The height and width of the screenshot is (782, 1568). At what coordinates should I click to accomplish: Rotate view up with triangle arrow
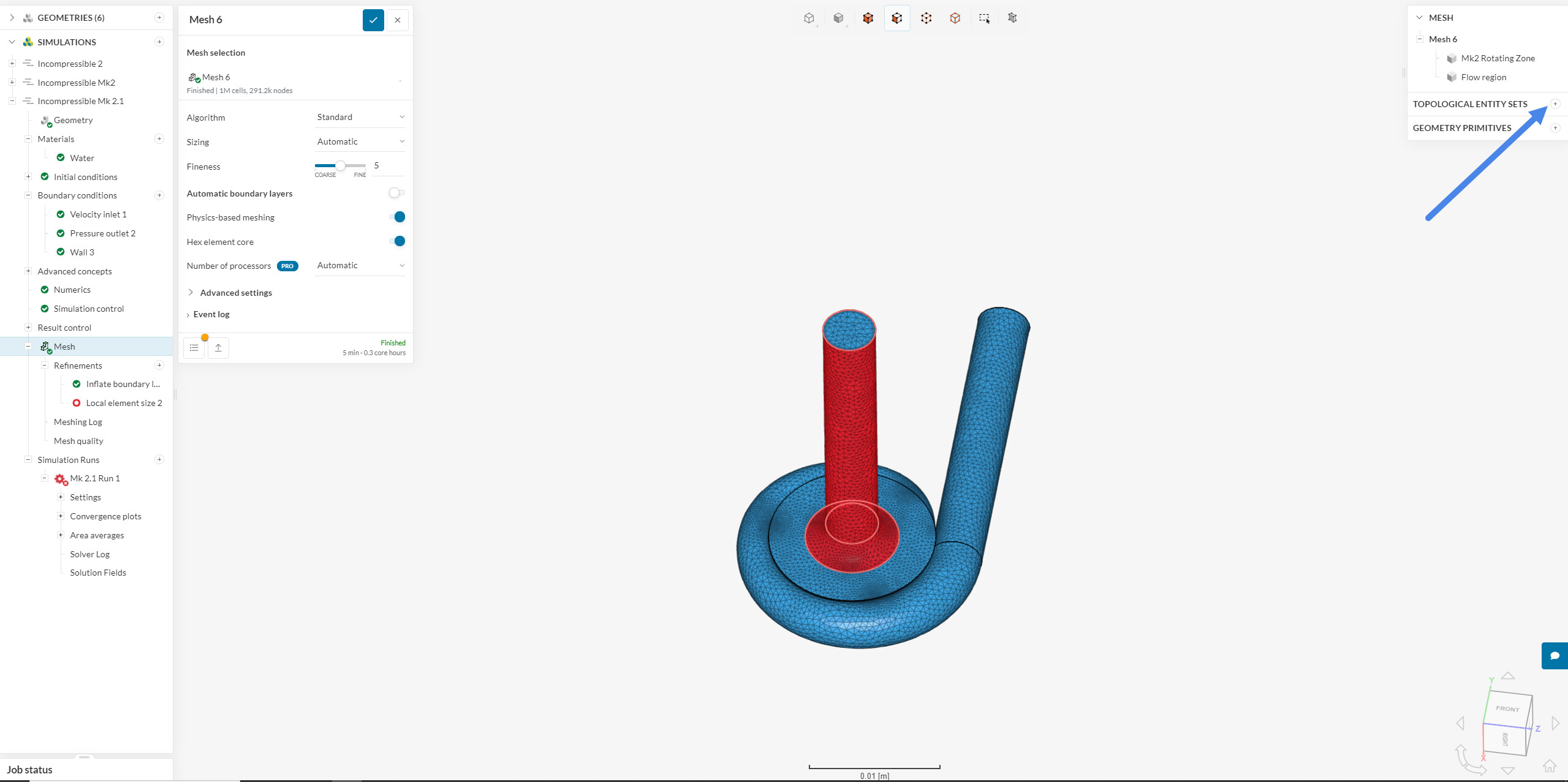coord(1508,675)
